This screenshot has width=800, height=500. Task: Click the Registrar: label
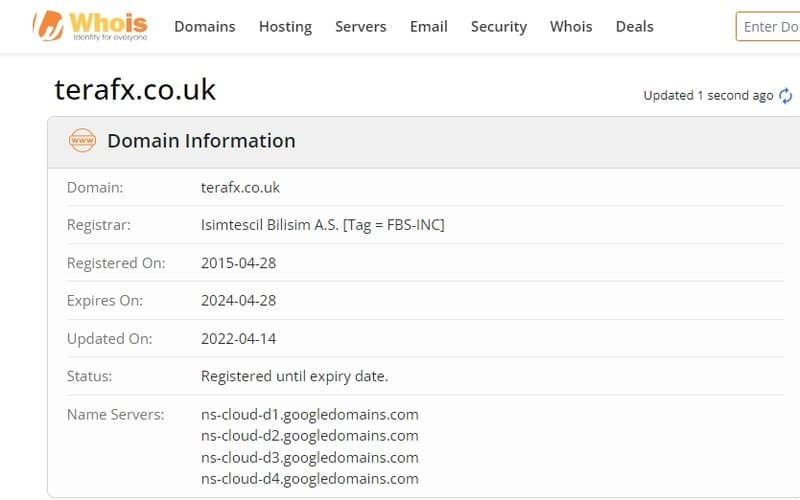[x=98, y=225]
